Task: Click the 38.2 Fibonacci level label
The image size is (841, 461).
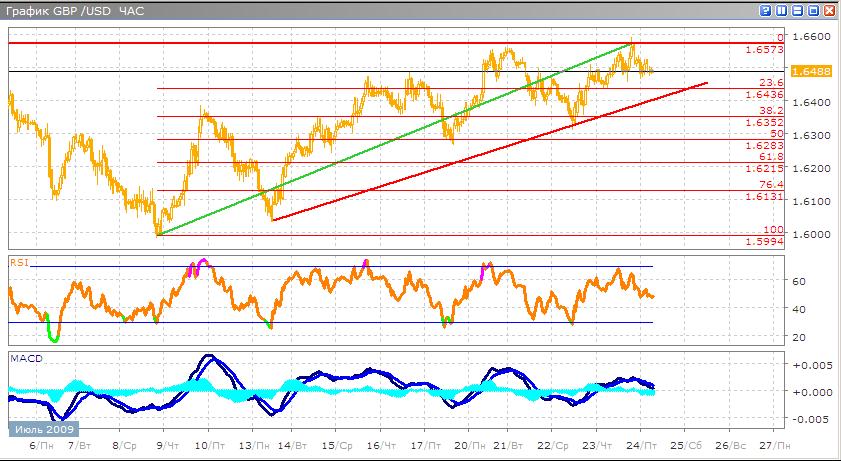Action: (x=770, y=111)
